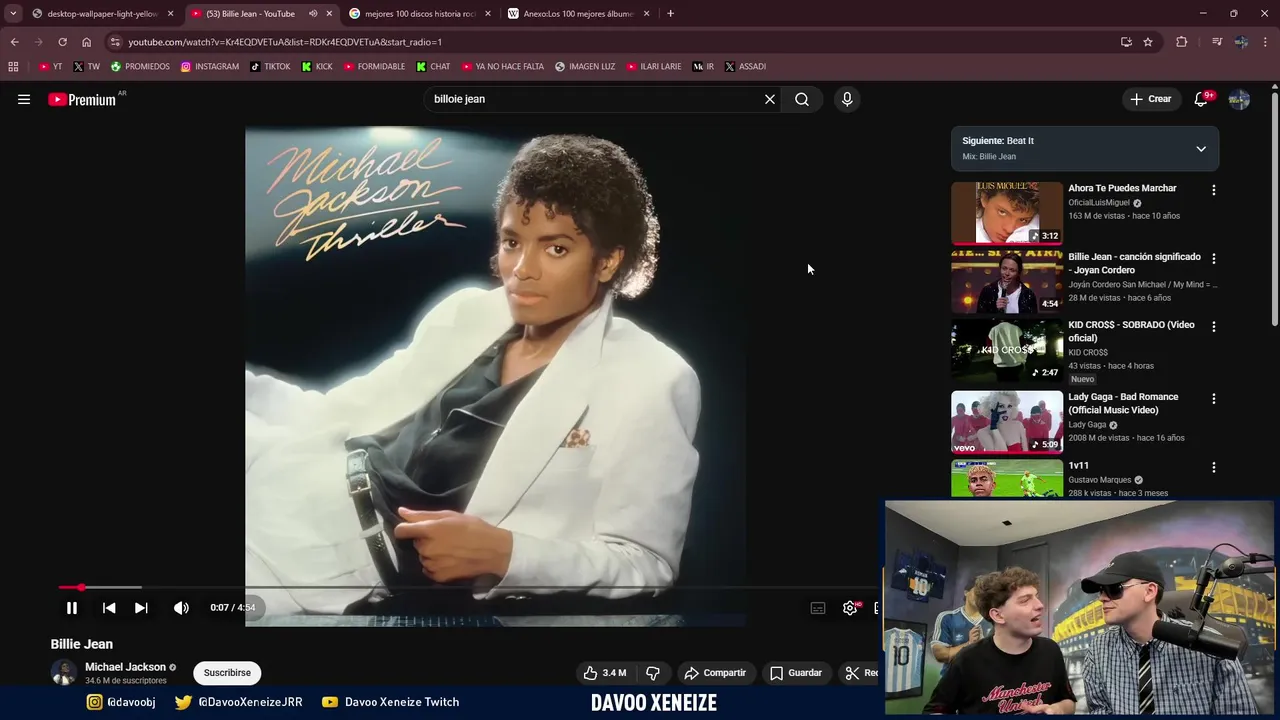This screenshot has height=720, width=1280.
Task: Play the KID CRO$$ SOBRADO thumbnail
Action: (x=1007, y=350)
